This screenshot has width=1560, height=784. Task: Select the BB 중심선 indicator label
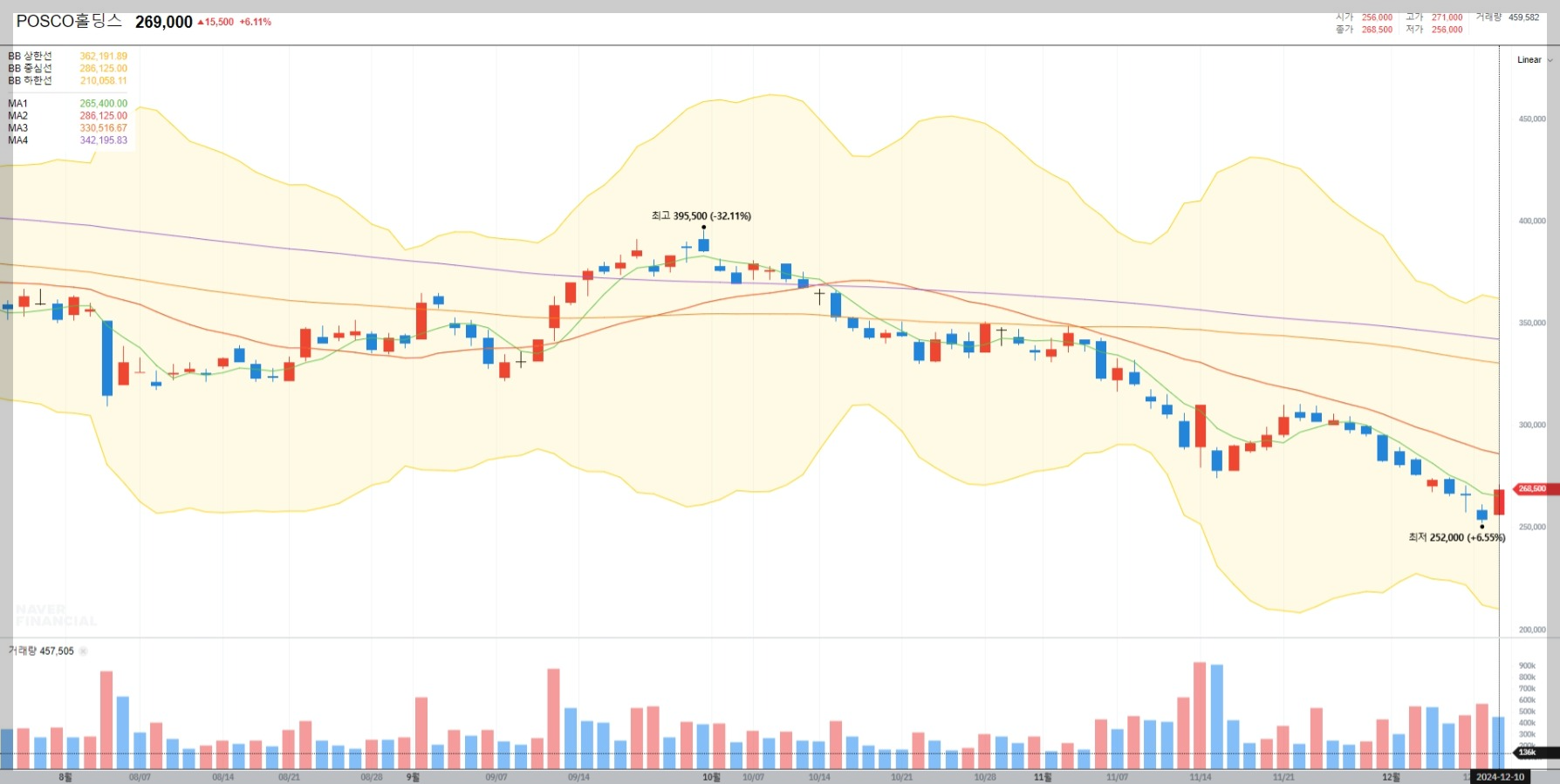click(x=30, y=69)
